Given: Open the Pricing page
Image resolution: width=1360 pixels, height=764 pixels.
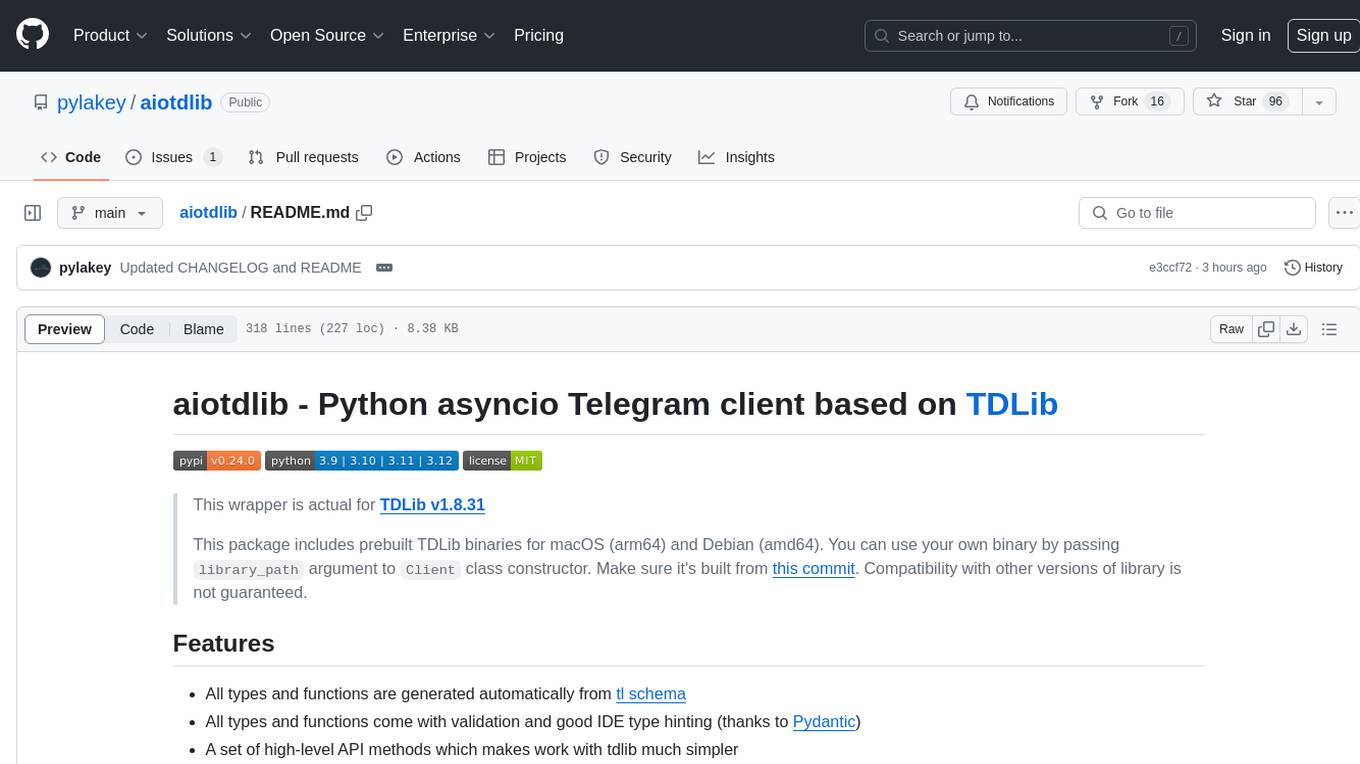Looking at the screenshot, I should 539,35.
